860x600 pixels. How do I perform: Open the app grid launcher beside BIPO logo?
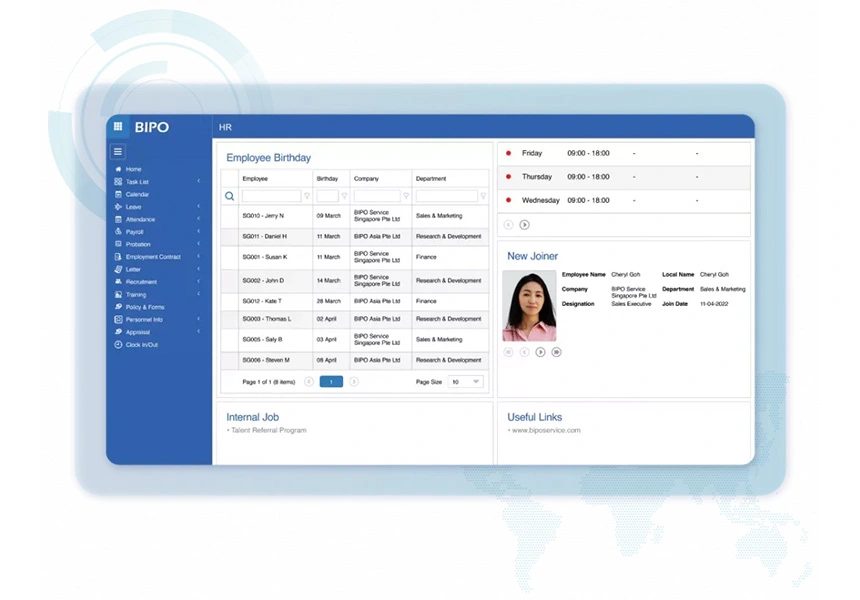tap(118, 127)
